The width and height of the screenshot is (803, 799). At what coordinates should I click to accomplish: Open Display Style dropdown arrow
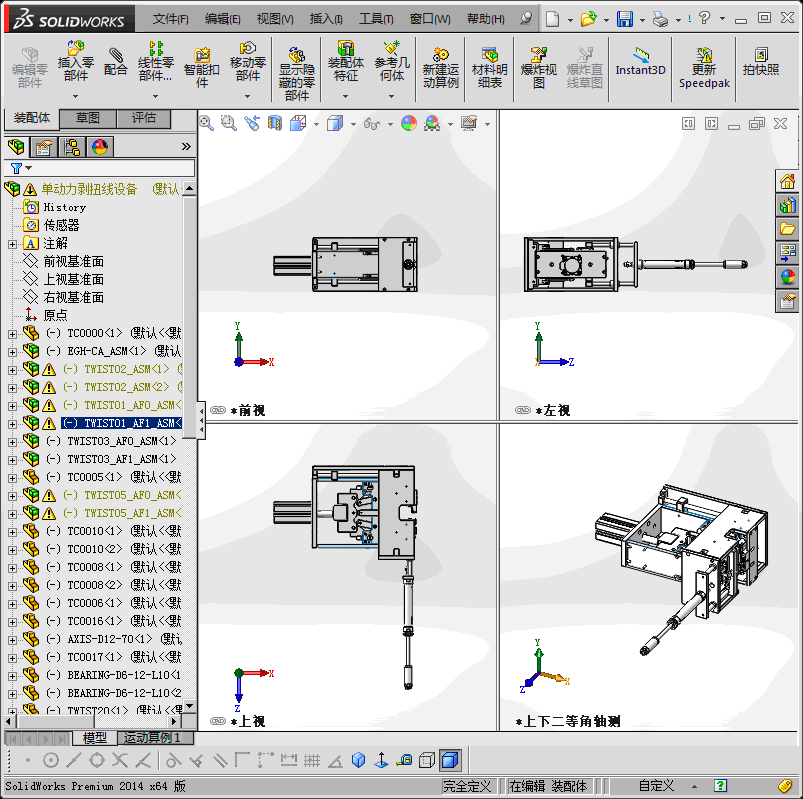pos(353,124)
